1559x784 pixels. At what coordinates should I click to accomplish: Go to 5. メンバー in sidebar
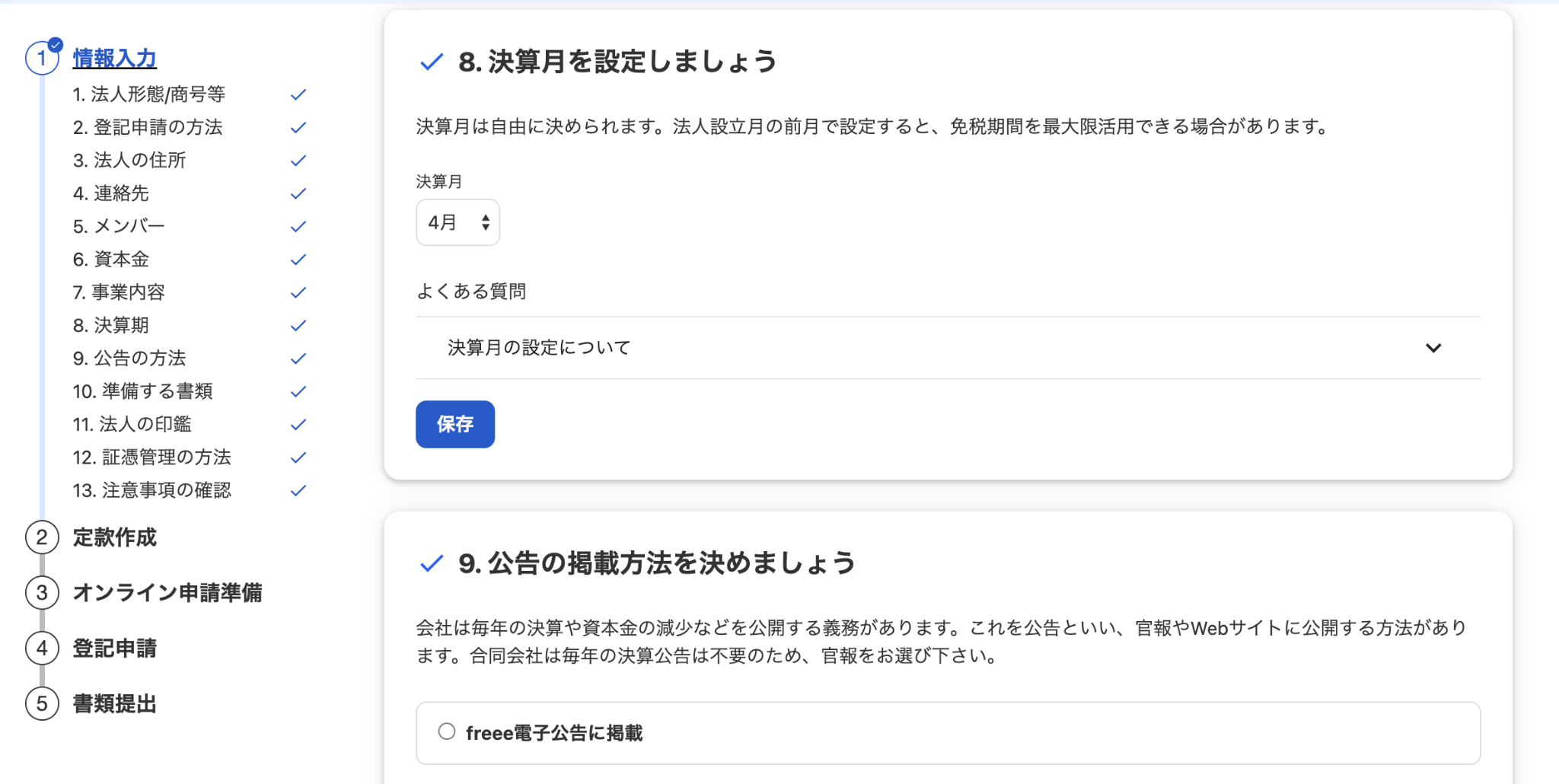click(x=119, y=226)
